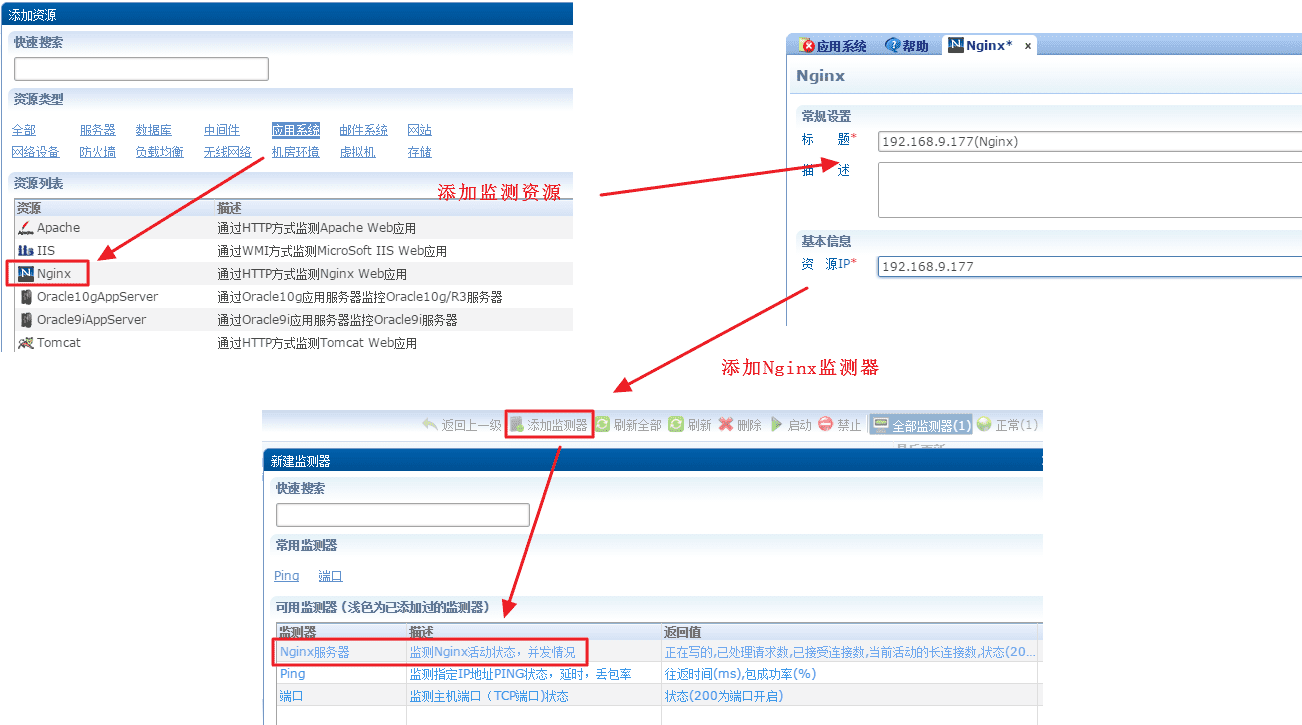This screenshot has width=1302, height=725.
Task: Select resource type 存储
Action: click(x=420, y=152)
